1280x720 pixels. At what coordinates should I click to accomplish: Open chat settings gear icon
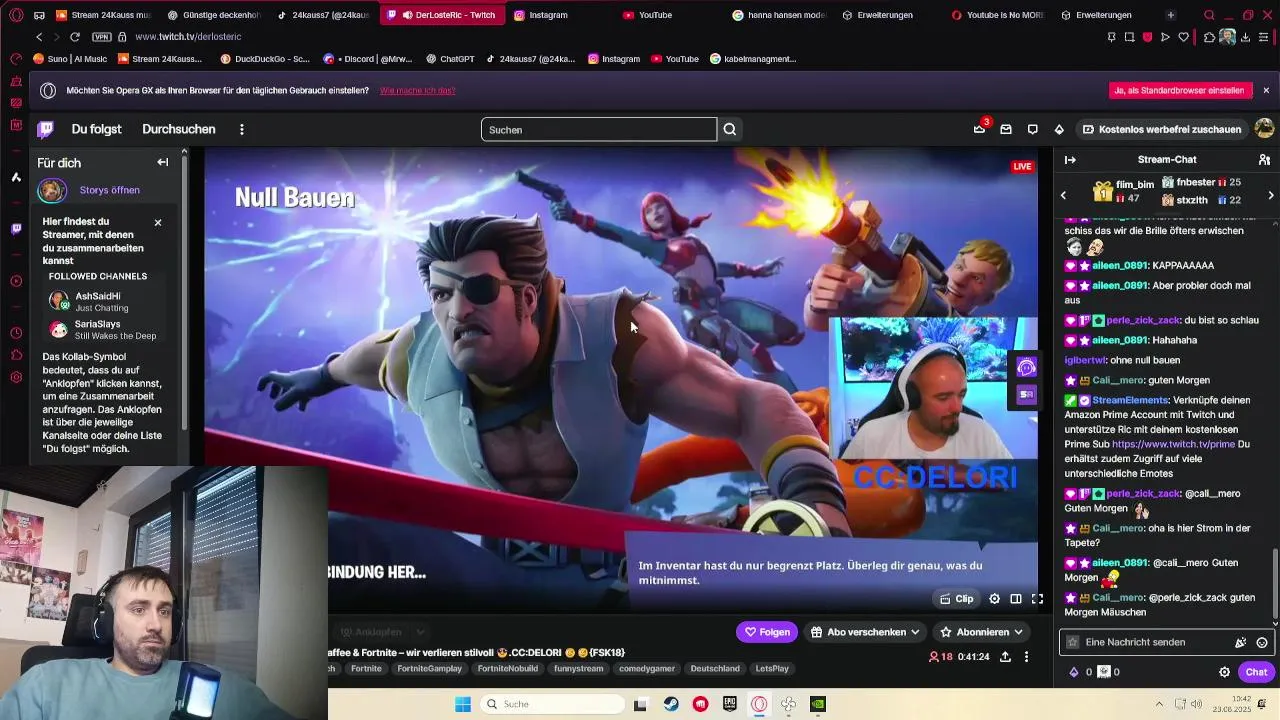tap(1224, 672)
